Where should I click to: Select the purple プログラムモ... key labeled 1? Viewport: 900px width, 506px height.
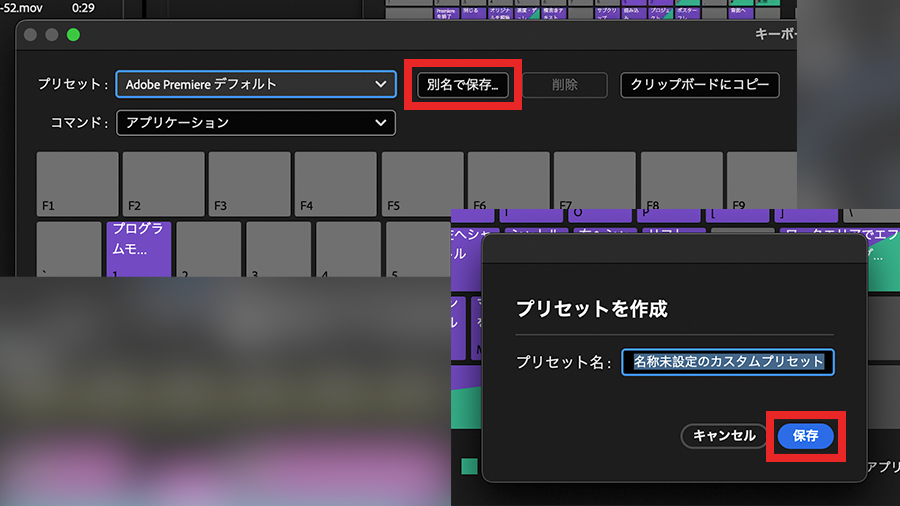tap(139, 250)
